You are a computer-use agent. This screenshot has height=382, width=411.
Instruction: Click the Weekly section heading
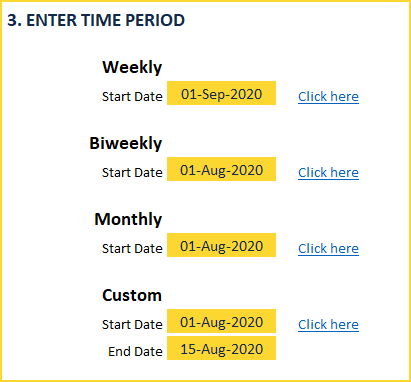coord(132,68)
